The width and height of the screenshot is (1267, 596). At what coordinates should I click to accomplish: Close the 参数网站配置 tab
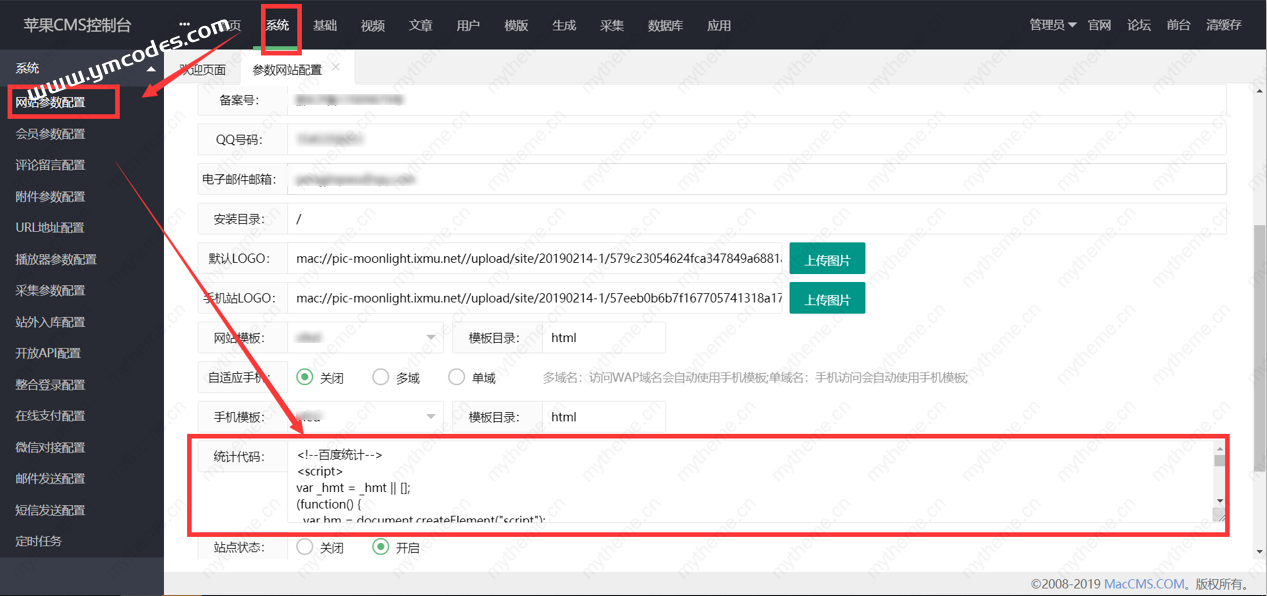(x=336, y=67)
